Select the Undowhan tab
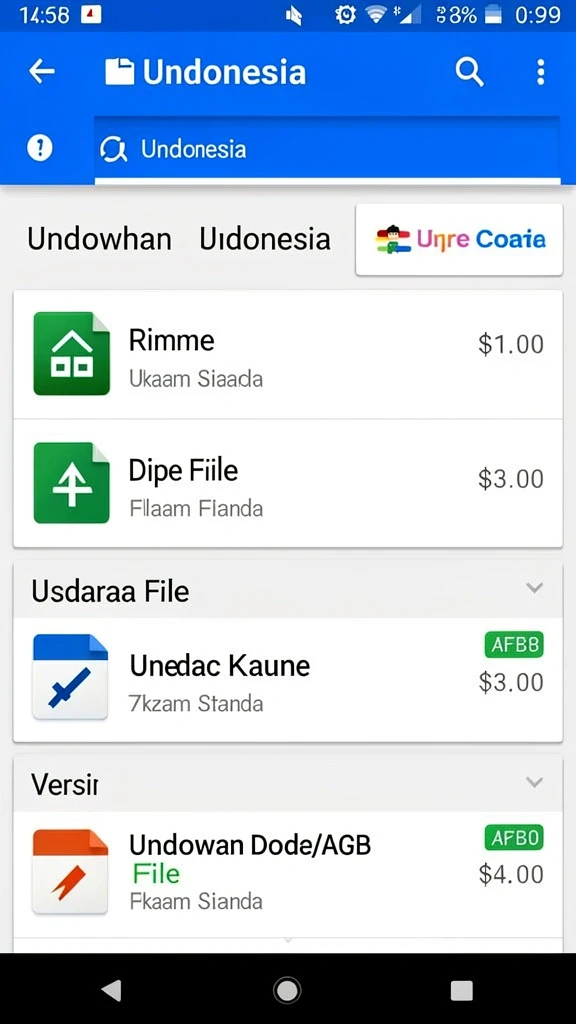The height and width of the screenshot is (1024, 576). [x=100, y=239]
